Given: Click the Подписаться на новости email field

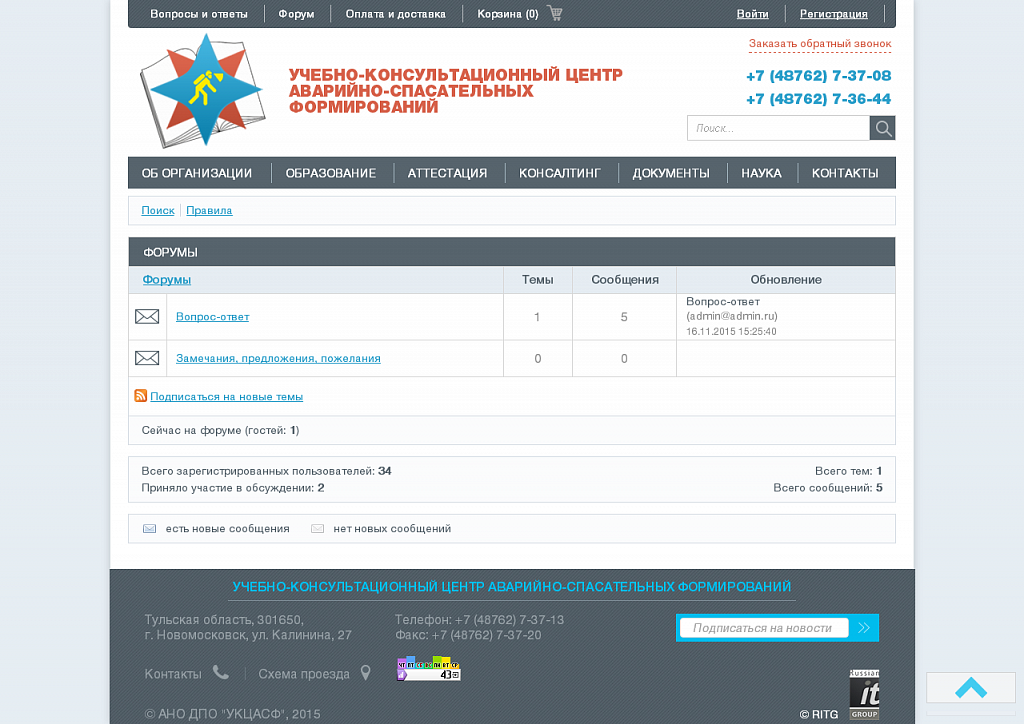Looking at the screenshot, I should tap(763, 628).
